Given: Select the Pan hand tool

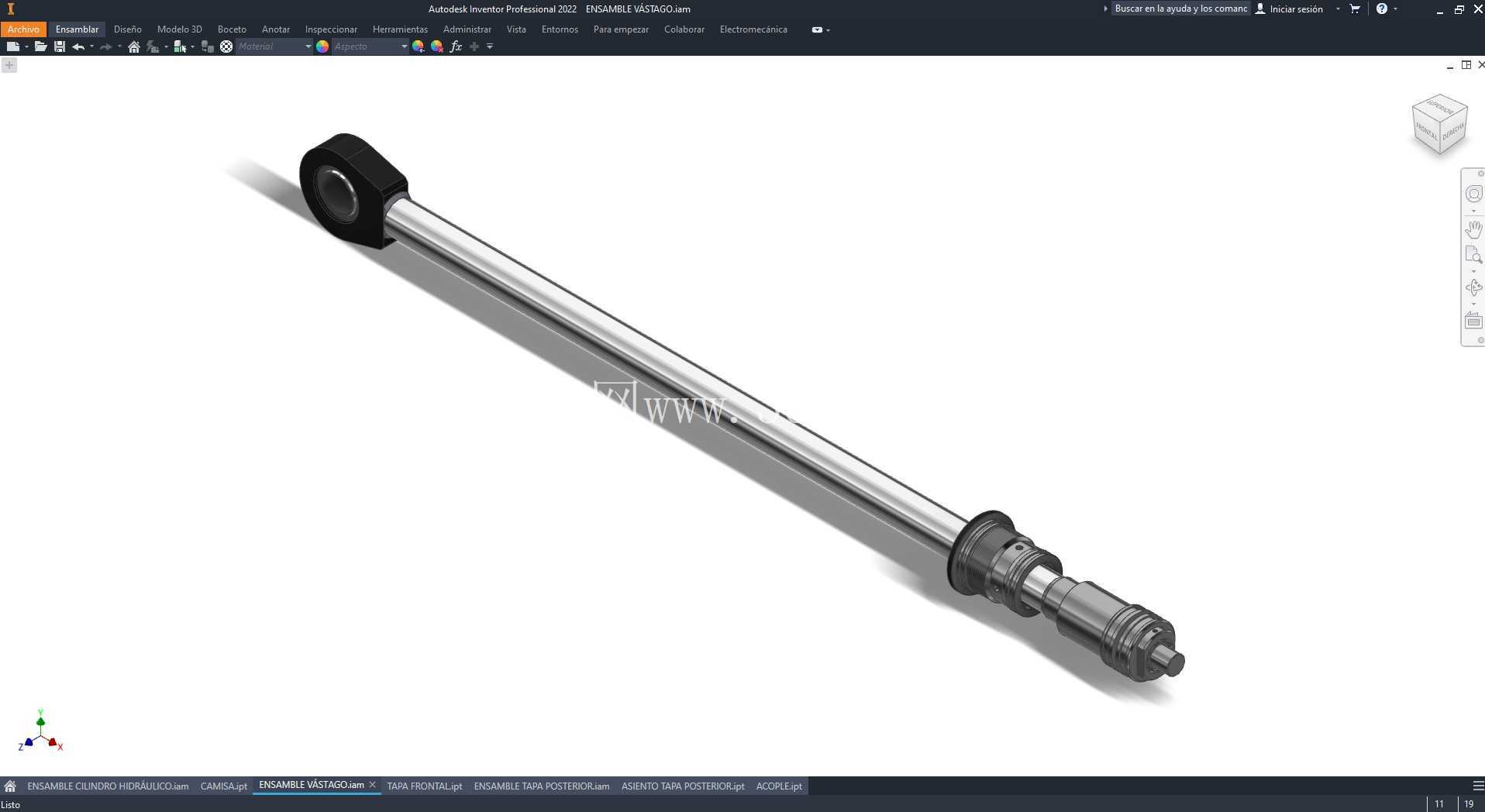Looking at the screenshot, I should pos(1473,229).
